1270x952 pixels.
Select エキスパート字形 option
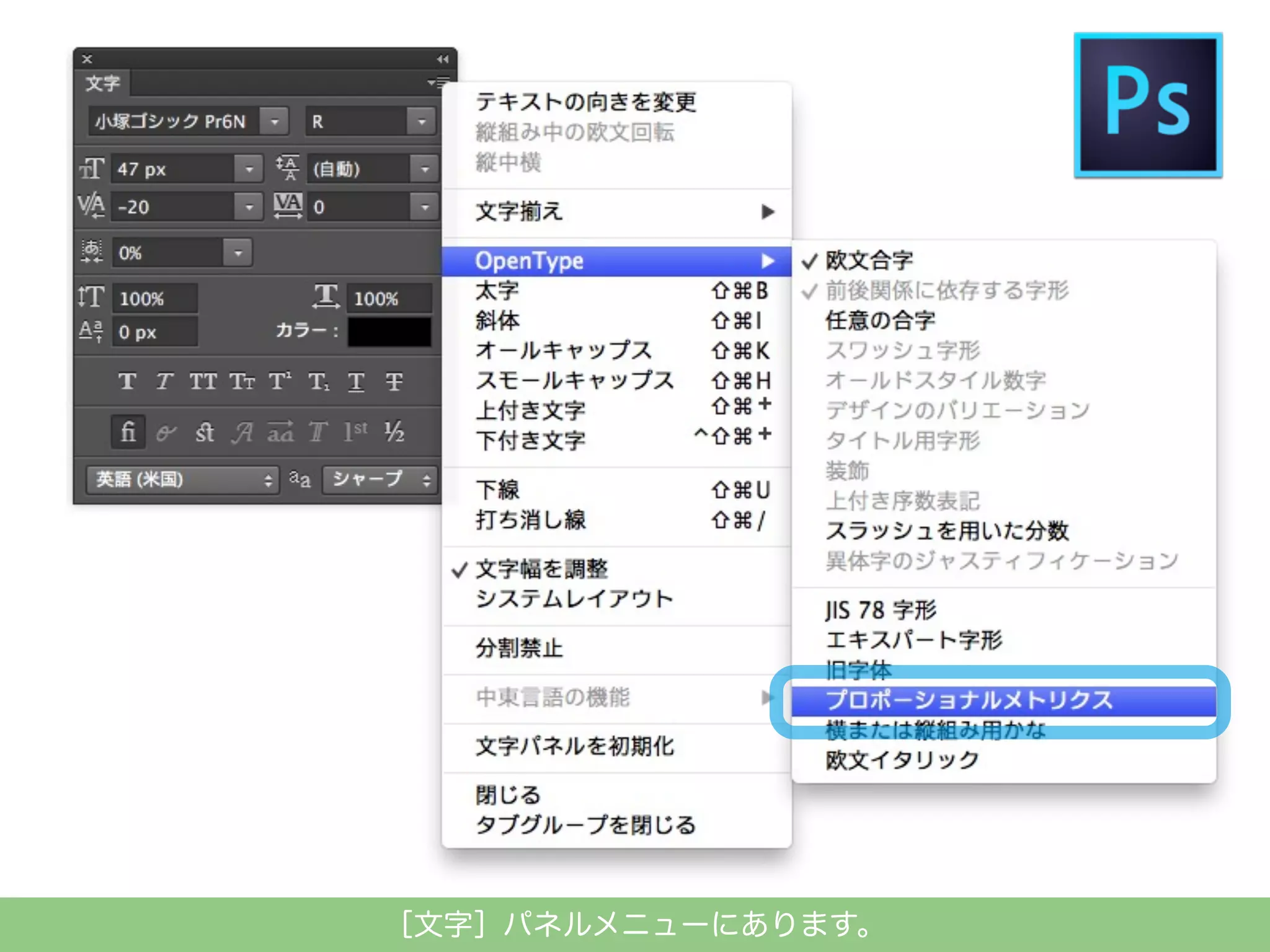[1004, 640]
